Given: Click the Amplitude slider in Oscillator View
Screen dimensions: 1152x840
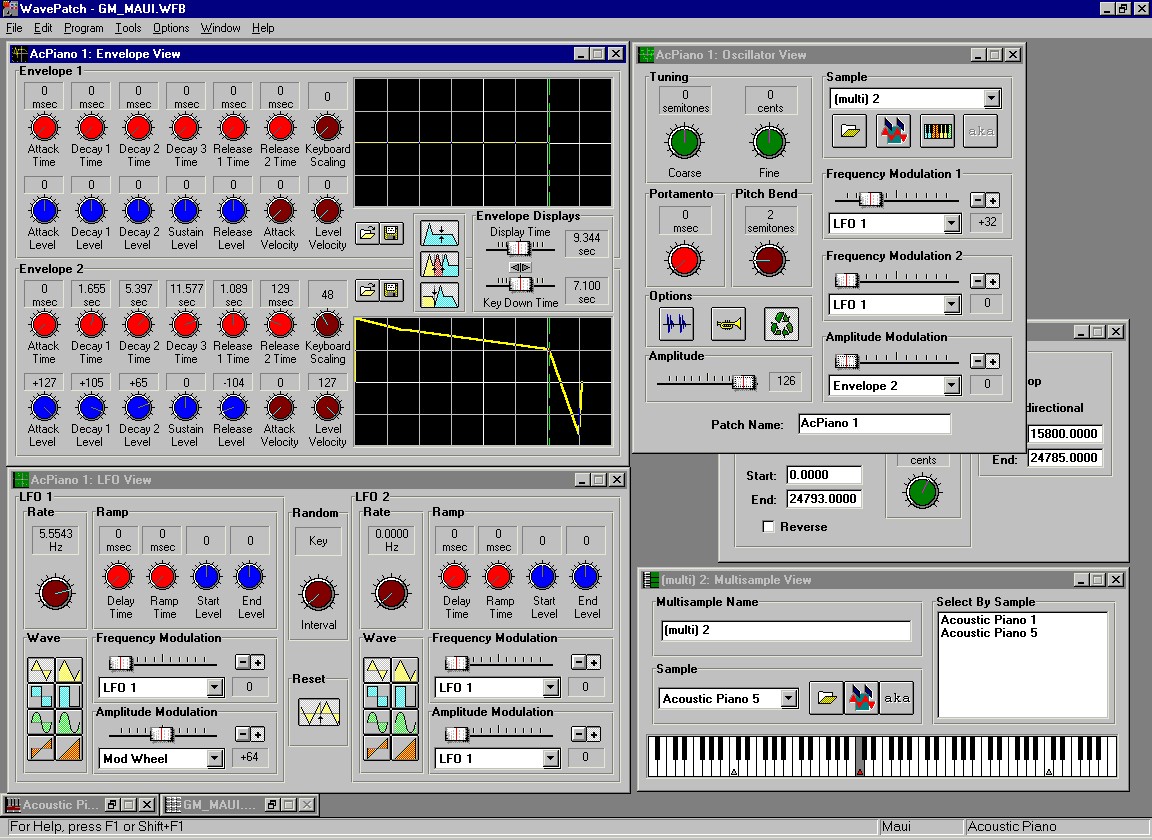Looking at the screenshot, I should tap(707, 381).
